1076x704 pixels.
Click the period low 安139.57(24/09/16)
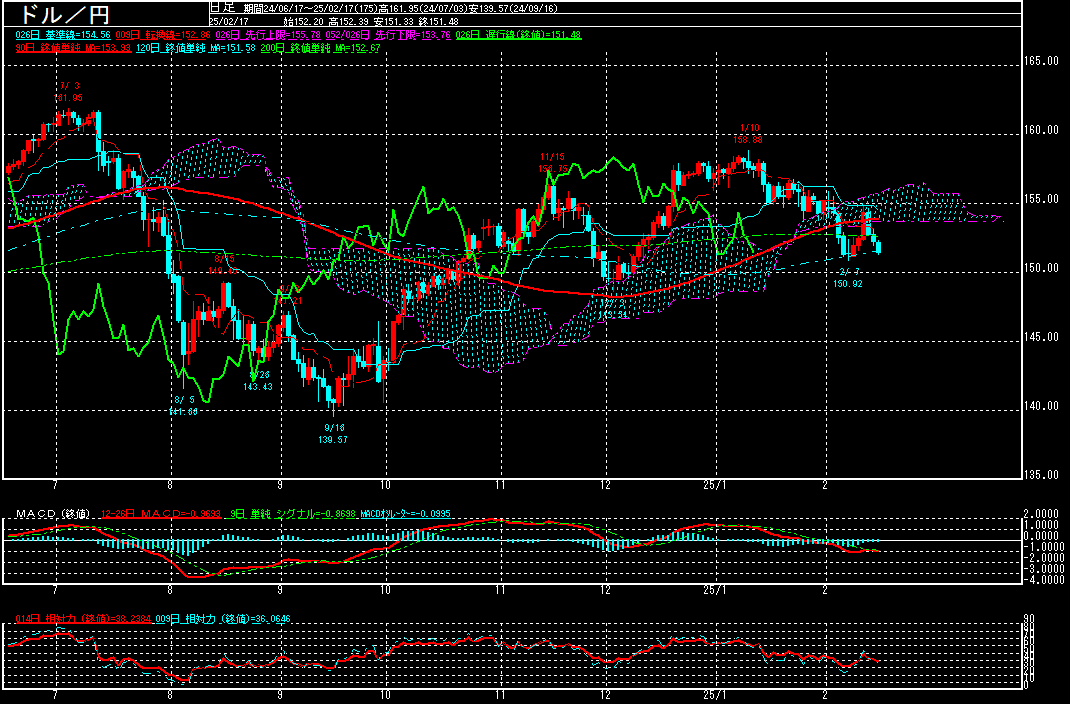click(513, 8)
